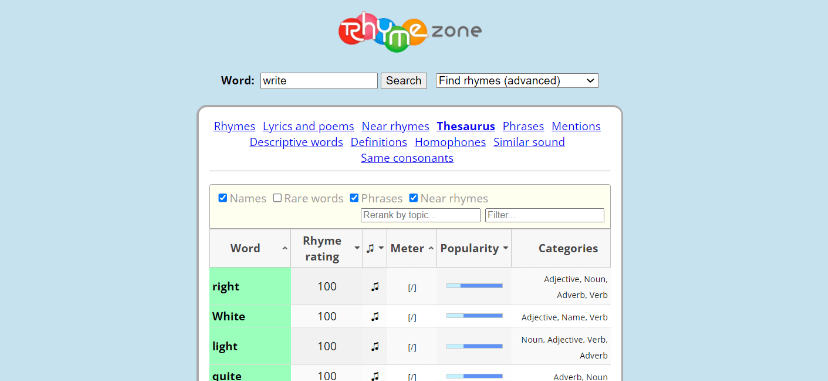Open the Definitions link
The height and width of the screenshot is (381, 828).
click(379, 142)
